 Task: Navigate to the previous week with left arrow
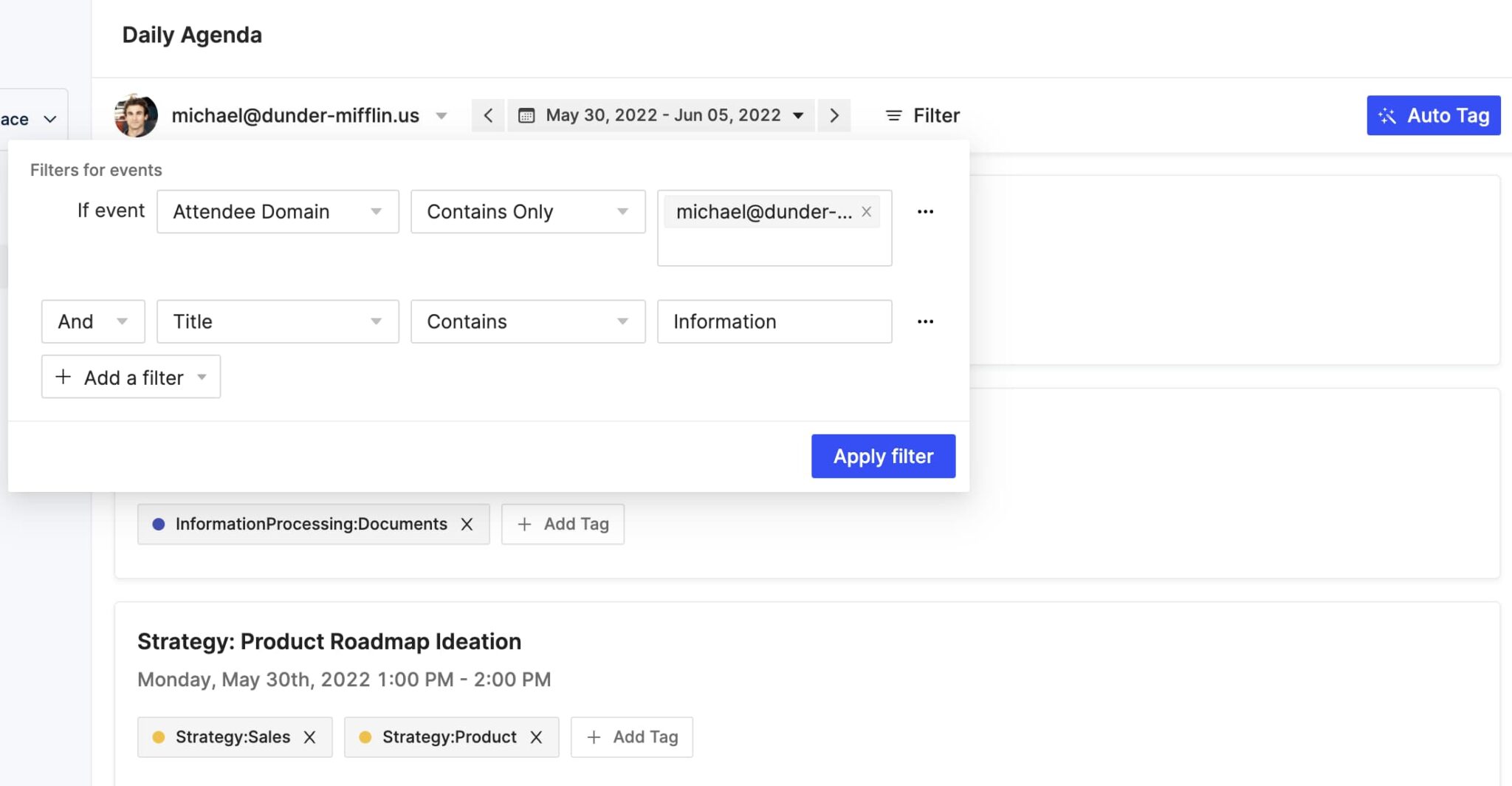(x=488, y=115)
